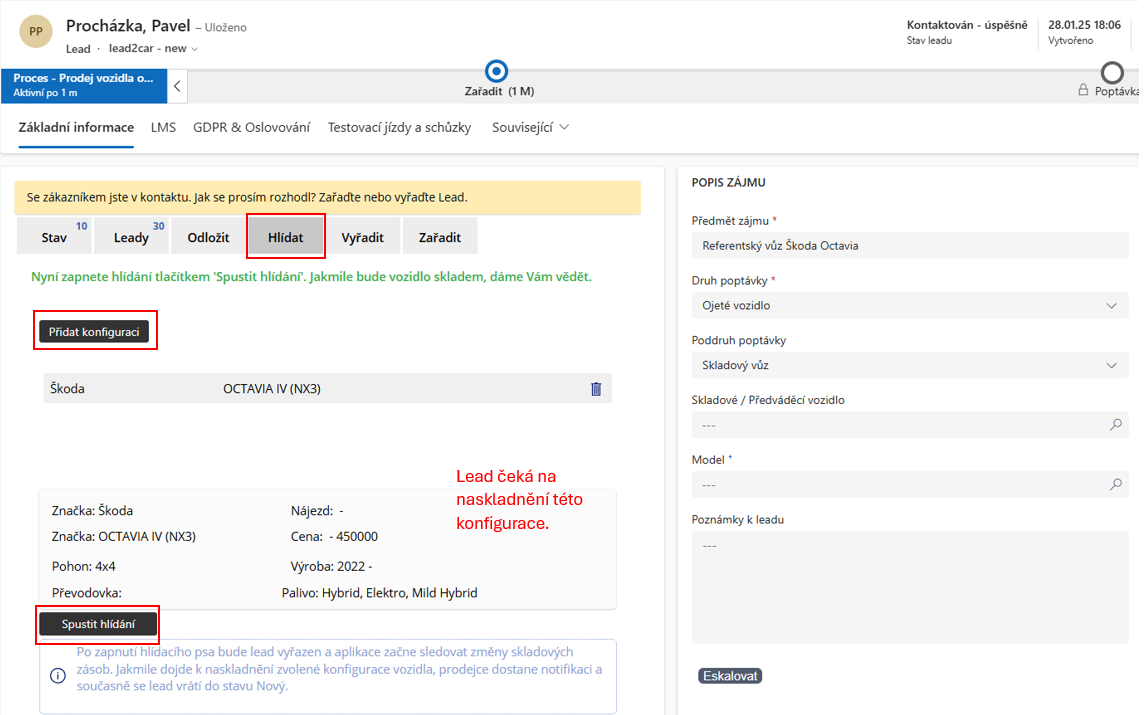Start watching with Spustit hlídání button
Screen dimensions: 1145x715
pos(98,624)
